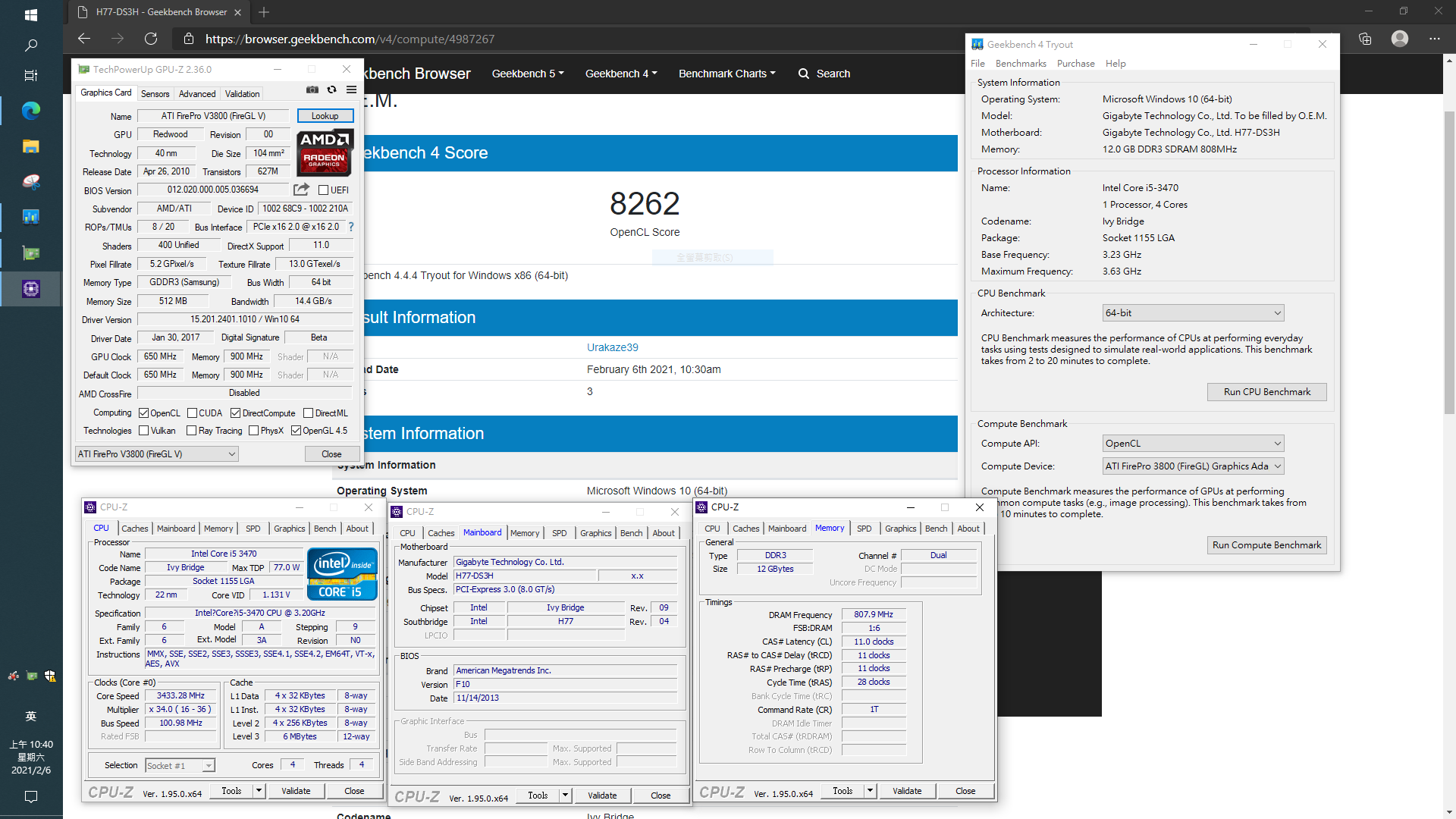This screenshot has height=819, width=1456.
Task: Click Run CPU Benchmark button
Action: click(x=1266, y=392)
